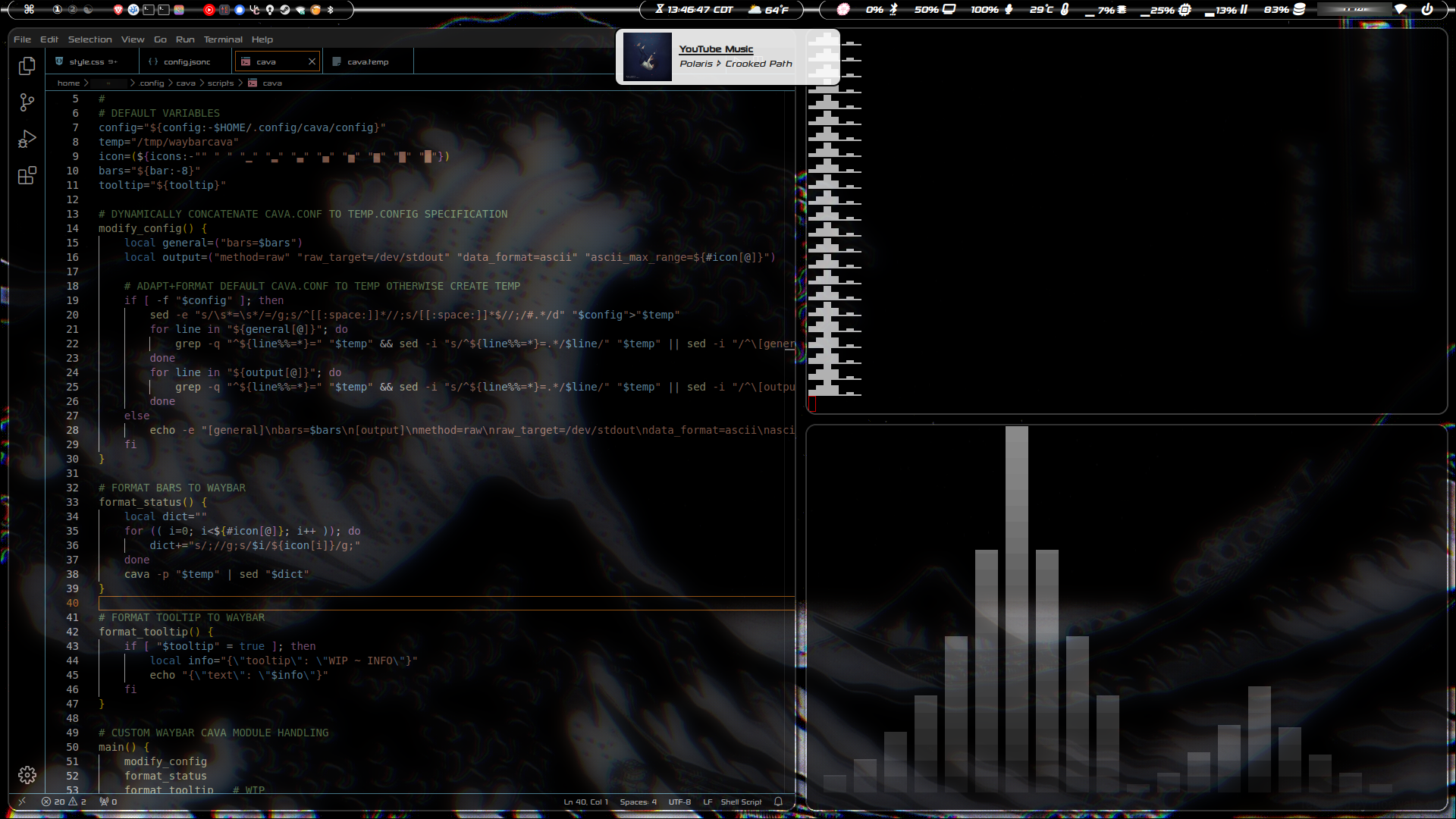Screen dimensions: 1456x819
Task: Expand the scripts breadcrumb segment
Action: click(x=221, y=83)
